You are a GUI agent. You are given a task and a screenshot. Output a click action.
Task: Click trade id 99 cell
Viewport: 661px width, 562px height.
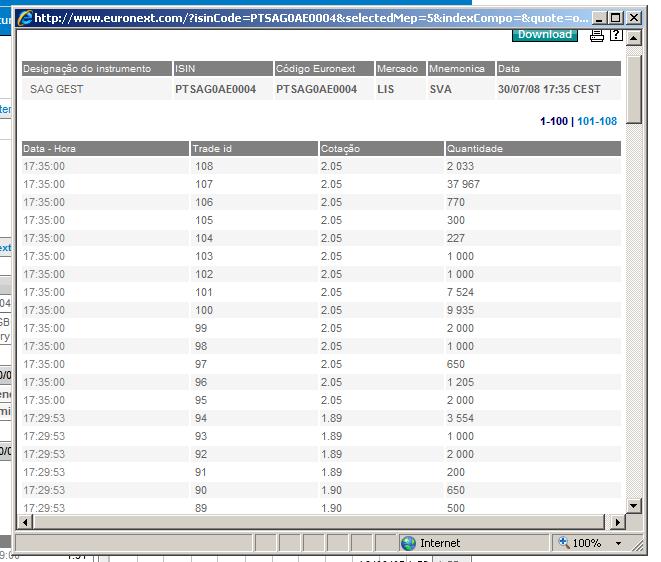click(x=201, y=328)
